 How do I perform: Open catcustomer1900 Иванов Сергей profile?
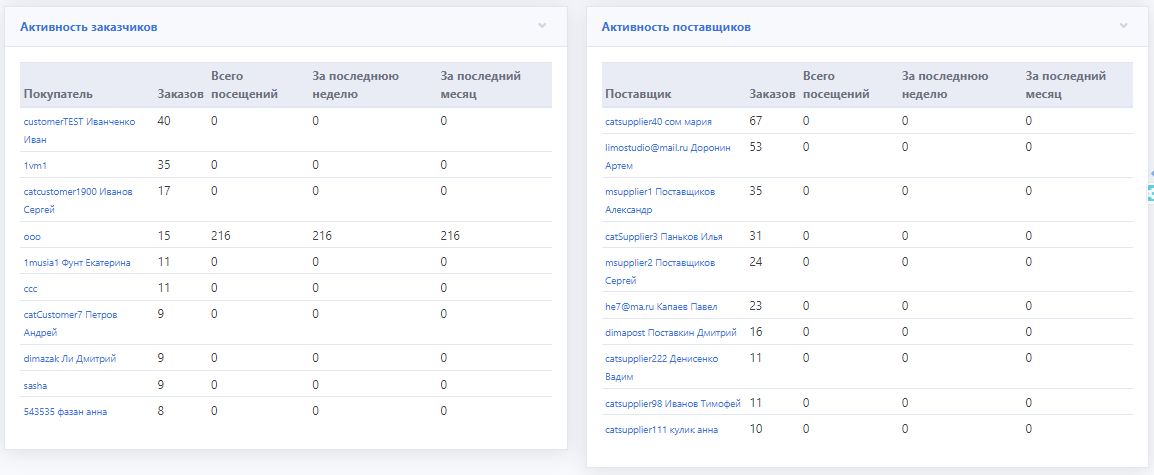pyautogui.click(x=77, y=200)
